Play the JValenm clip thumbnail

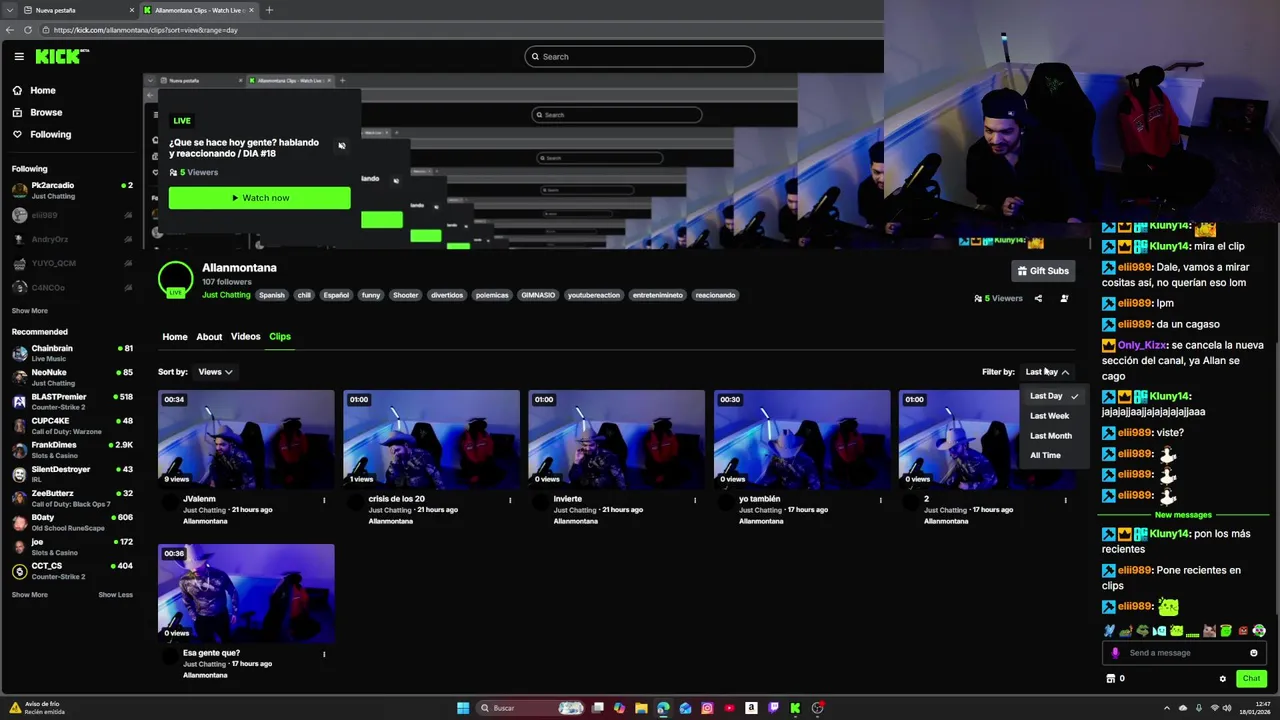point(246,439)
